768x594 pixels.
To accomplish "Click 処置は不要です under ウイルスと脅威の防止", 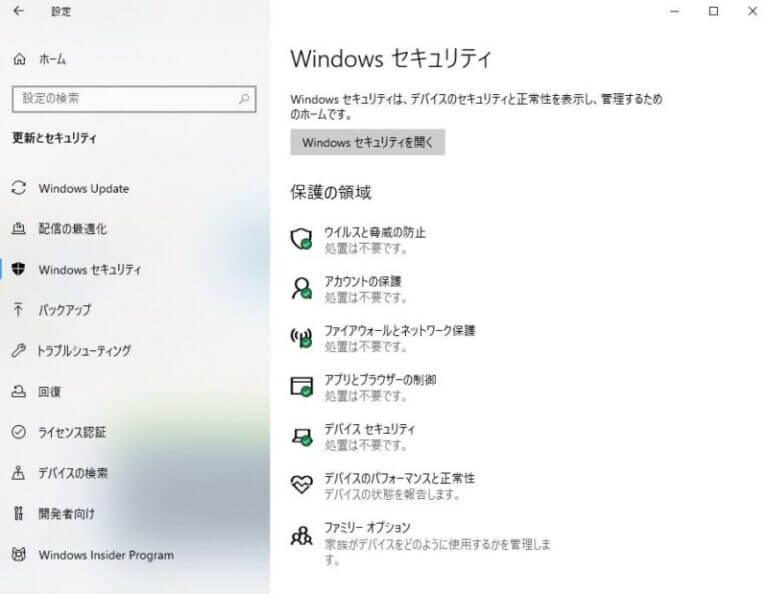I will click(x=365, y=249).
